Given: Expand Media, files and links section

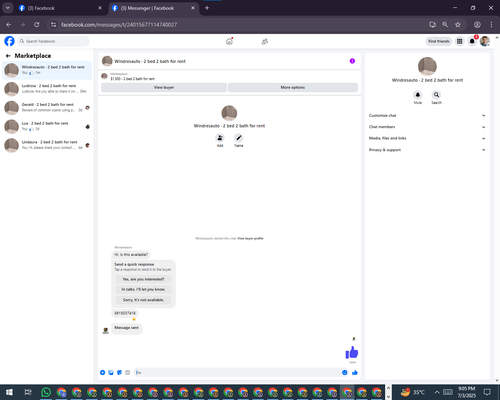Looking at the screenshot, I should (x=427, y=138).
